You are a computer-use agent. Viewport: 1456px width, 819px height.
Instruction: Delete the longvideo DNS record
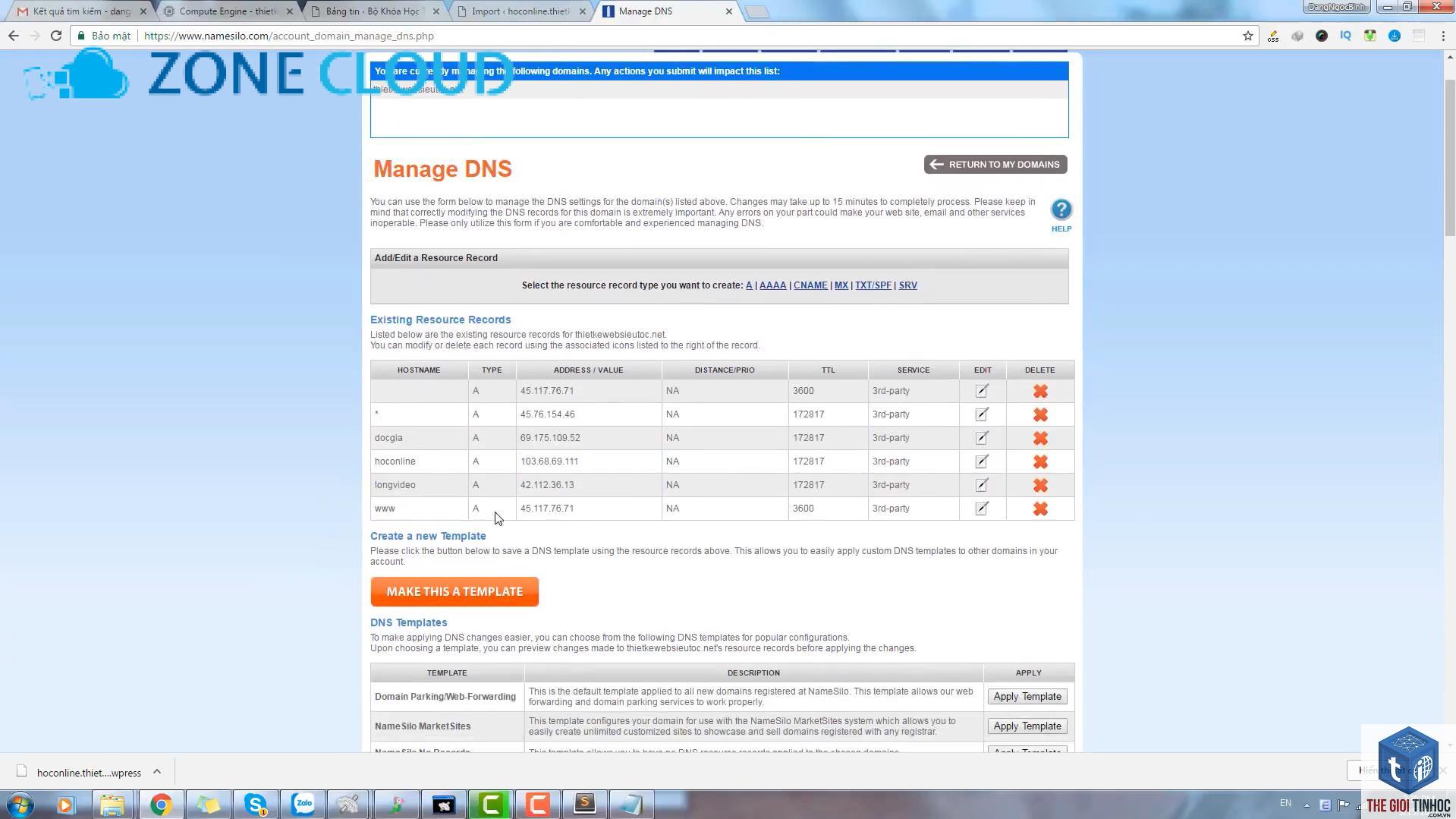1040,485
